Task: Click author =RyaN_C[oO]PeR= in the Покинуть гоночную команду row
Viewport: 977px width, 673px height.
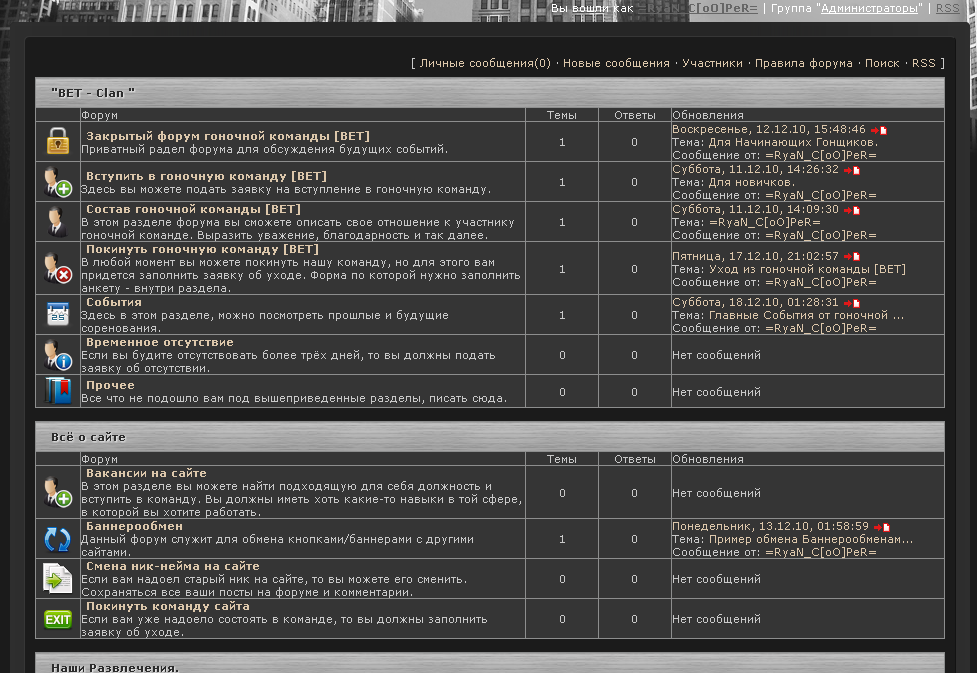Action: pyautogui.click(x=821, y=282)
